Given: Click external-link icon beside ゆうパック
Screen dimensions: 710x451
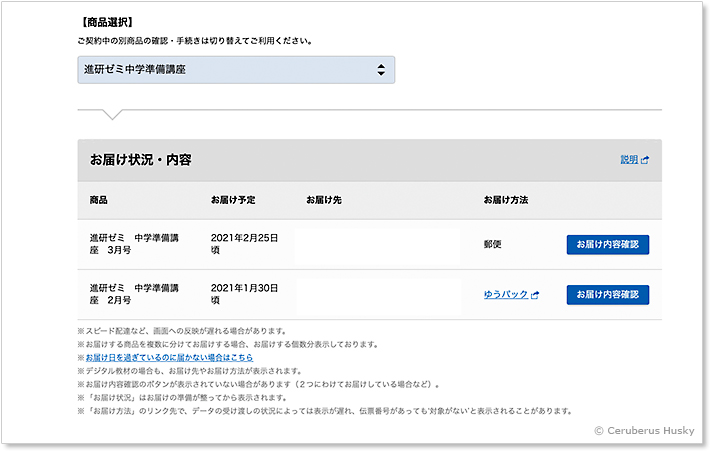Looking at the screenshot, I should 535,295.
